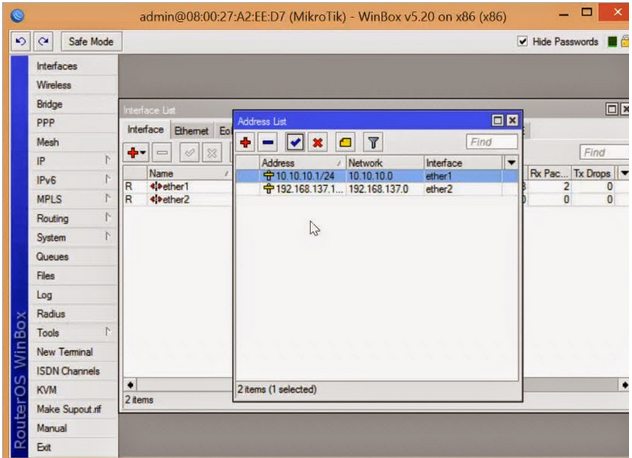
Task: Expand the IPv6 submenu
Action: pos(73,180)
